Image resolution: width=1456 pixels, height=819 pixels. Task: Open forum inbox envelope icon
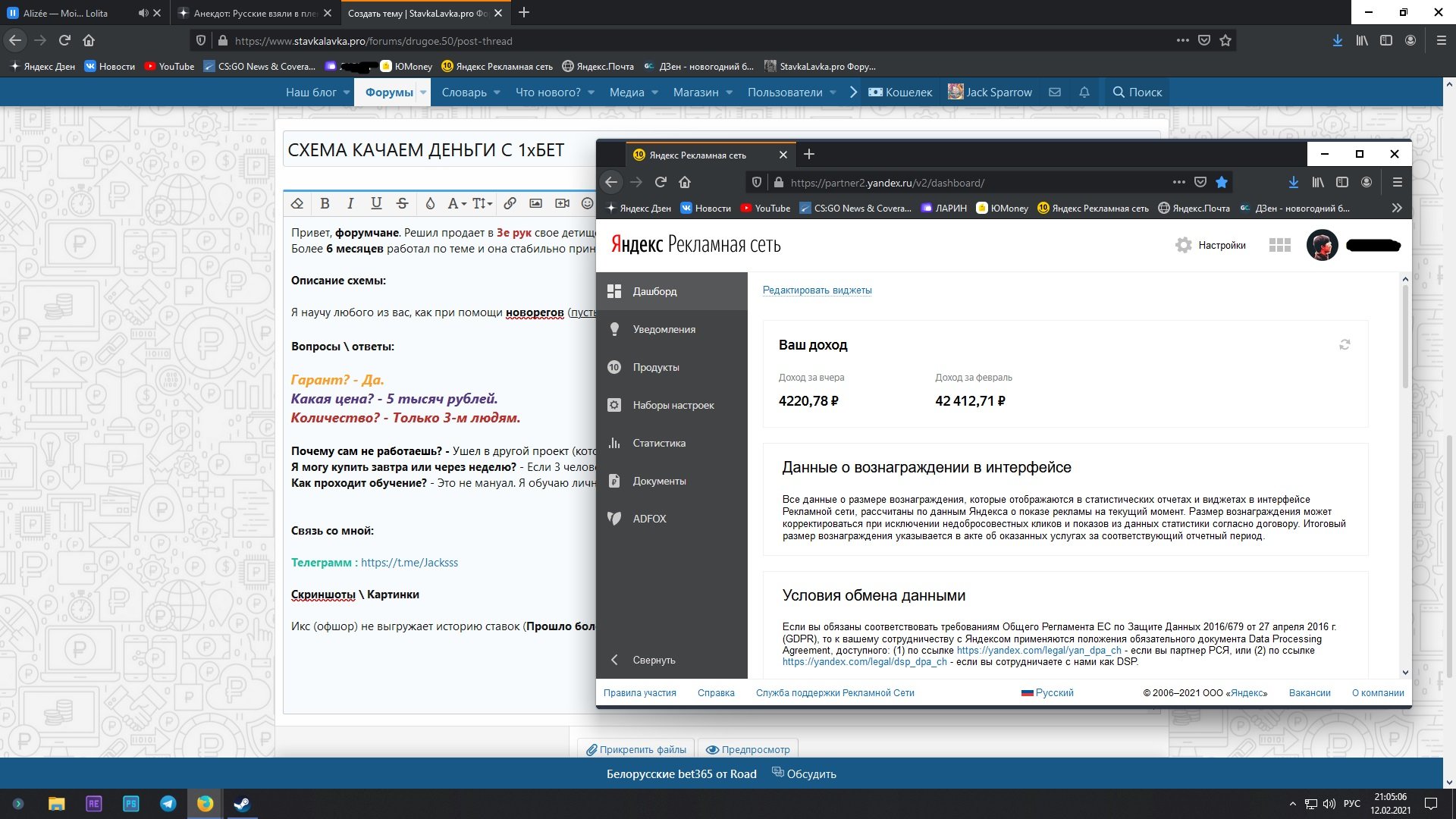click(1054, 93)
